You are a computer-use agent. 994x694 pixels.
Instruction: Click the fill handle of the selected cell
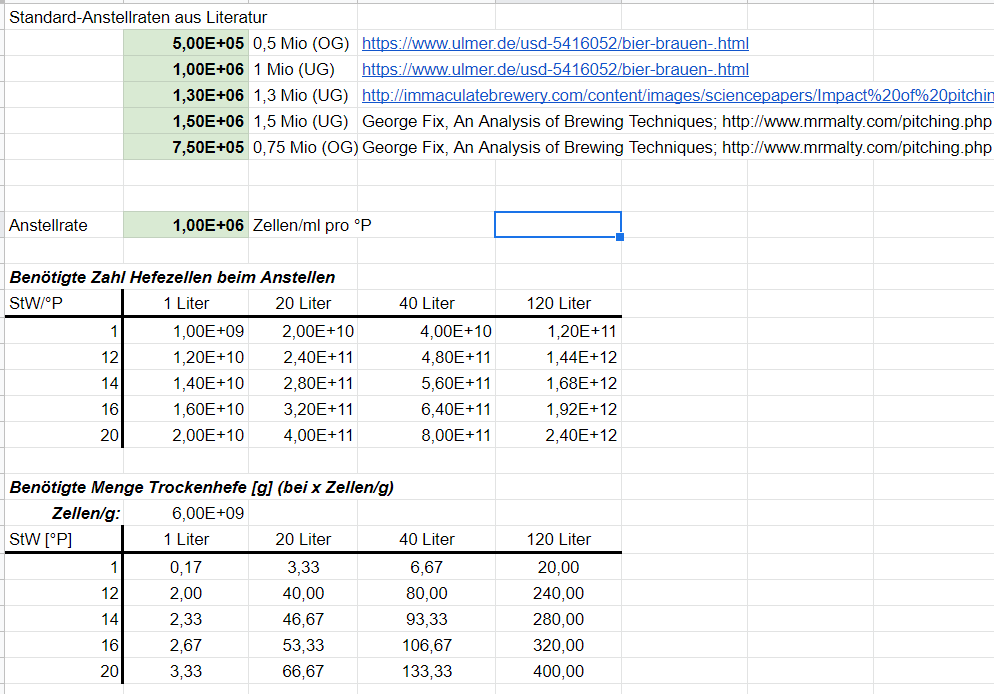(x=620, y=237)
